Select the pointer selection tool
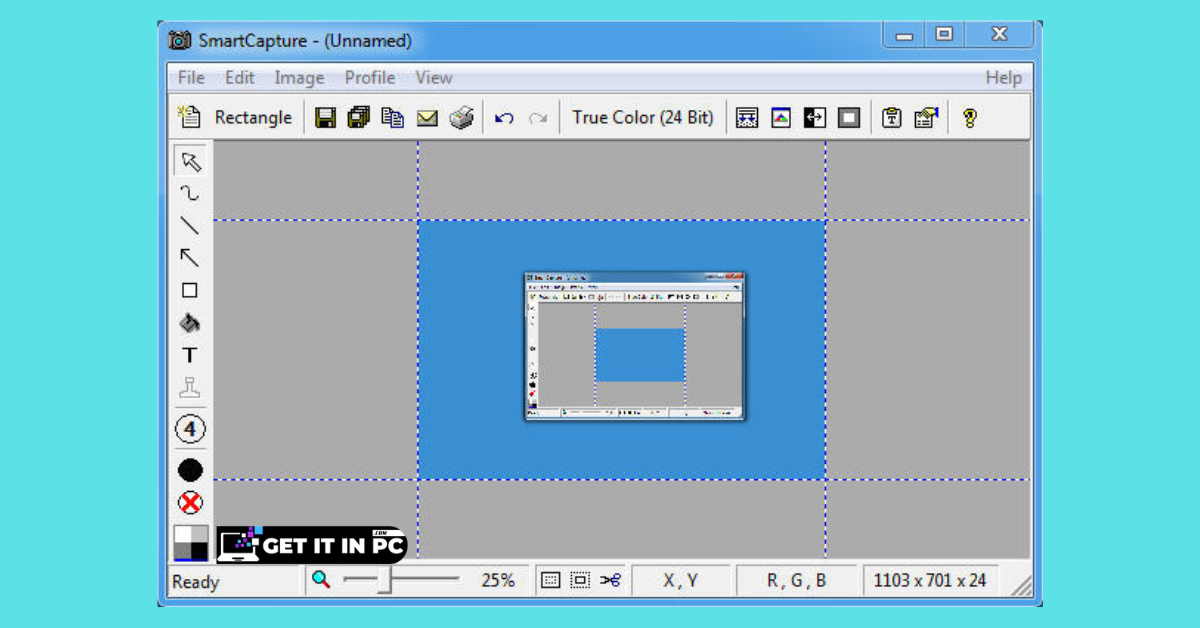The image size is (1200, 628). pos(190,161)
